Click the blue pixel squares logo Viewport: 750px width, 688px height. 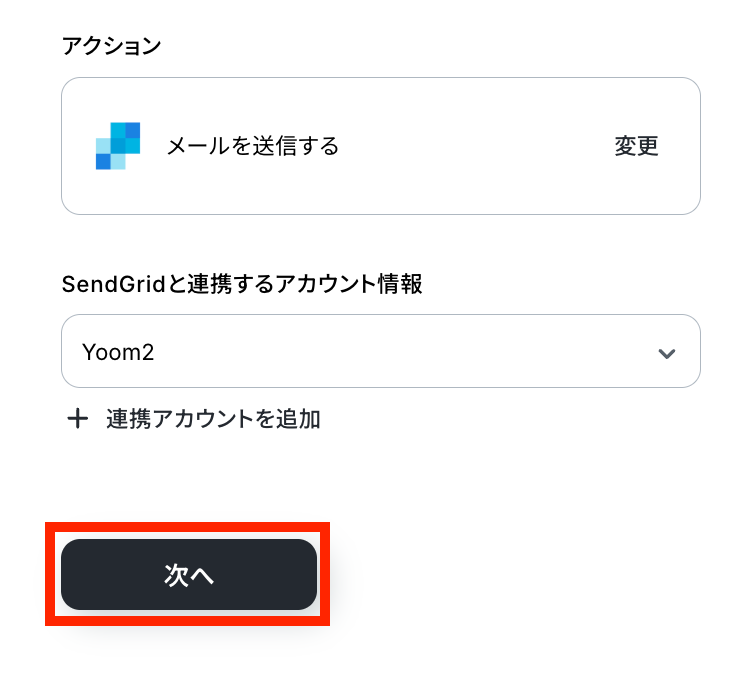pos(118,146)
